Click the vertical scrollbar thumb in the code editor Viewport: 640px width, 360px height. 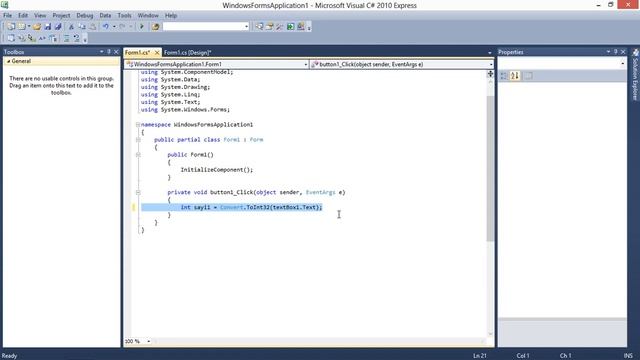tap(490, 168)
